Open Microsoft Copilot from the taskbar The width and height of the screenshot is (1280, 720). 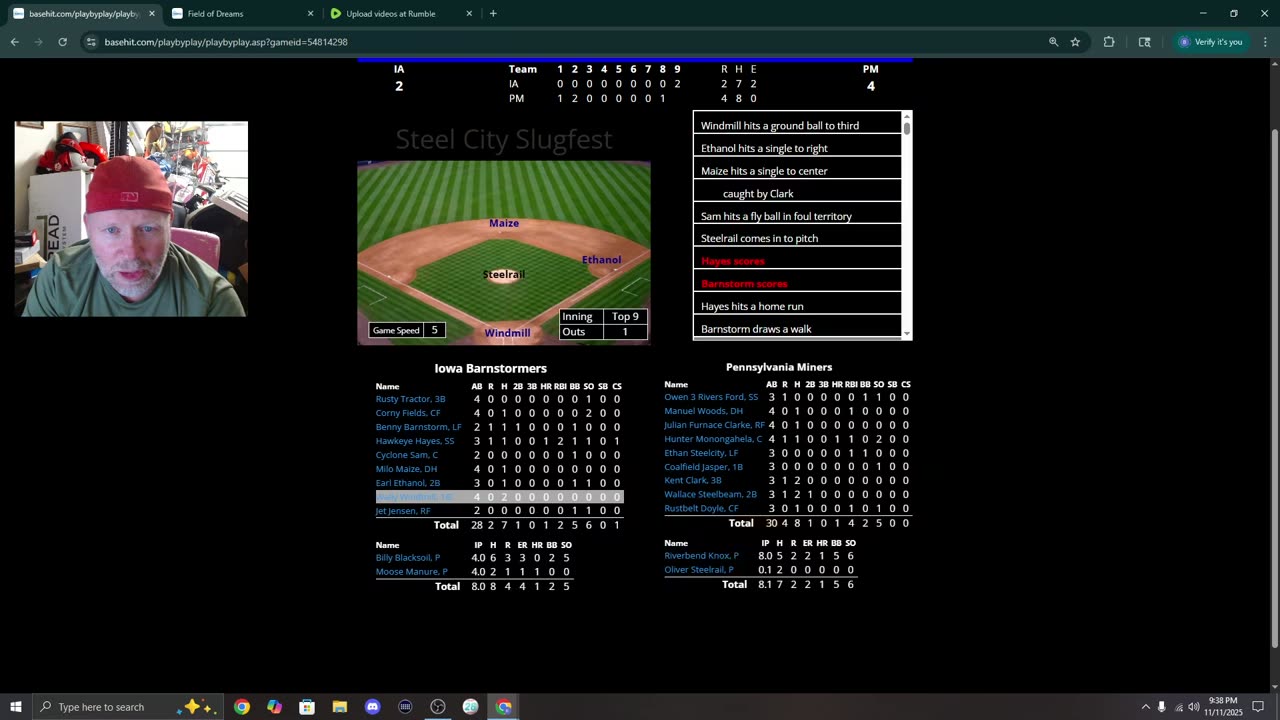pos(274,707)
